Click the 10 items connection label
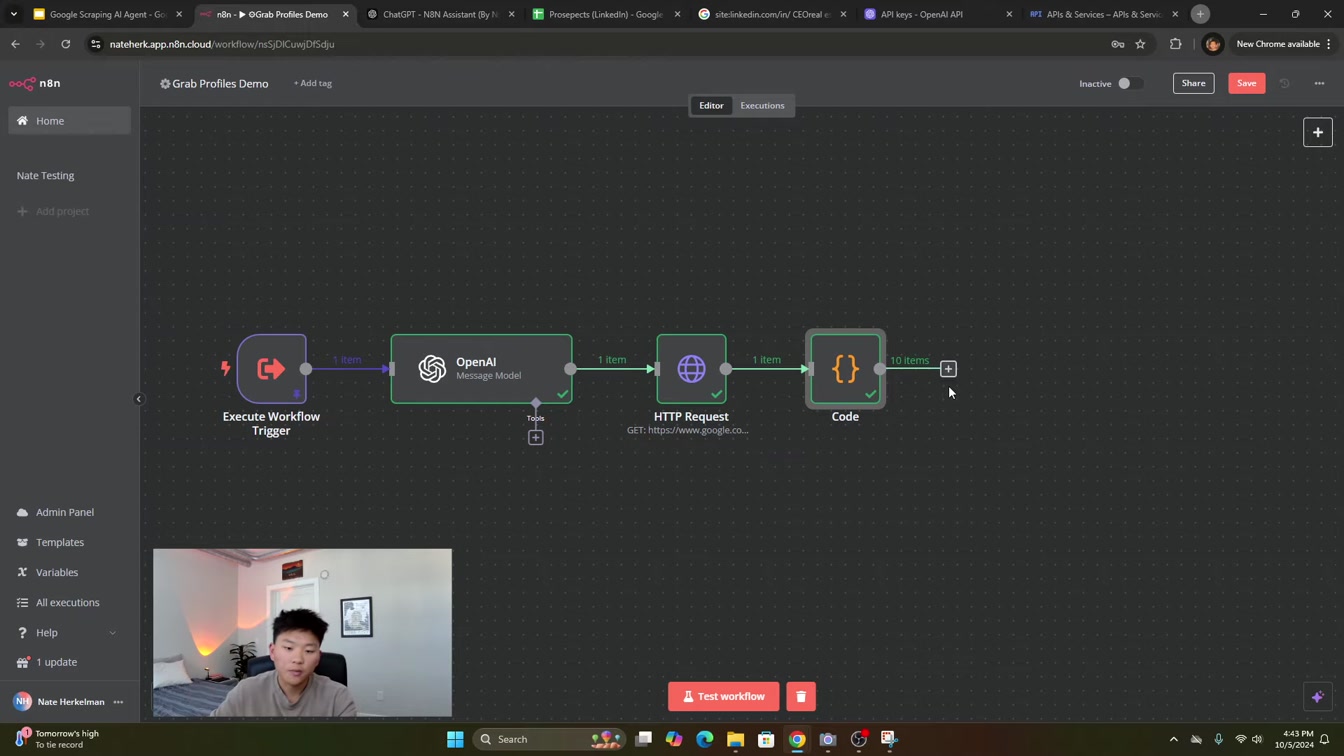This screenshot has width=1344, height=756. point(909,361)
